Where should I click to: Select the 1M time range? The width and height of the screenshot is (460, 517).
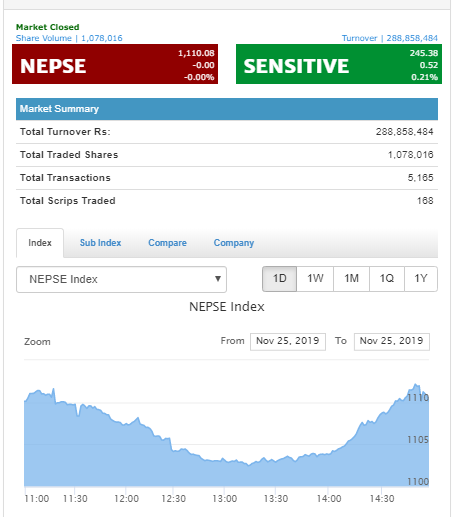point(351,279)
